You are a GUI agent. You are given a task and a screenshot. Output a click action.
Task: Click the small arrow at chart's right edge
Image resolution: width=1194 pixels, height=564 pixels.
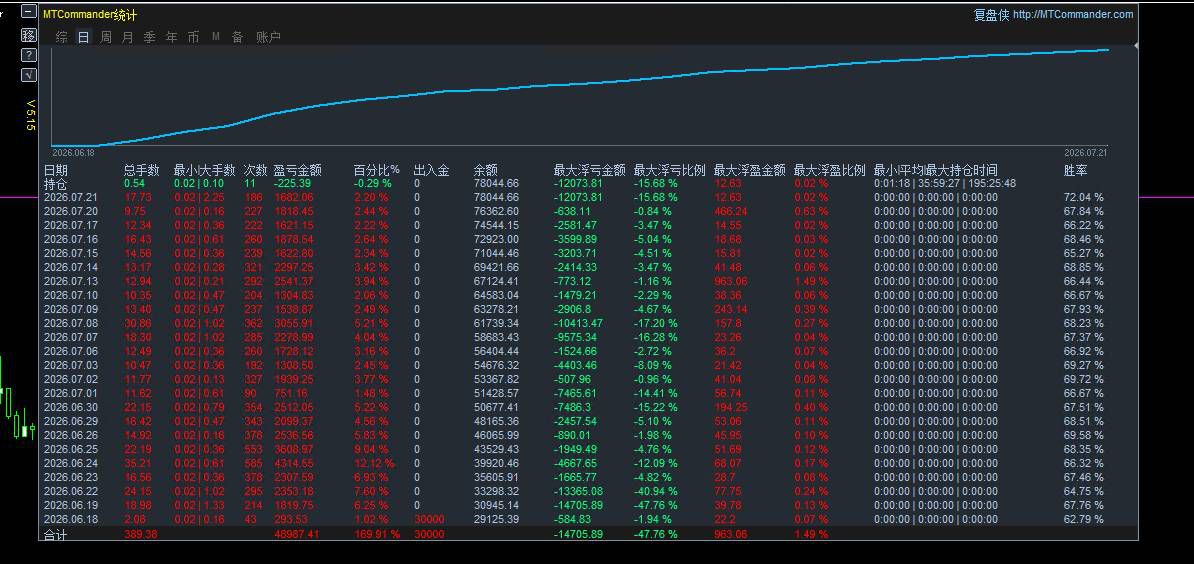coord(1135,46)
